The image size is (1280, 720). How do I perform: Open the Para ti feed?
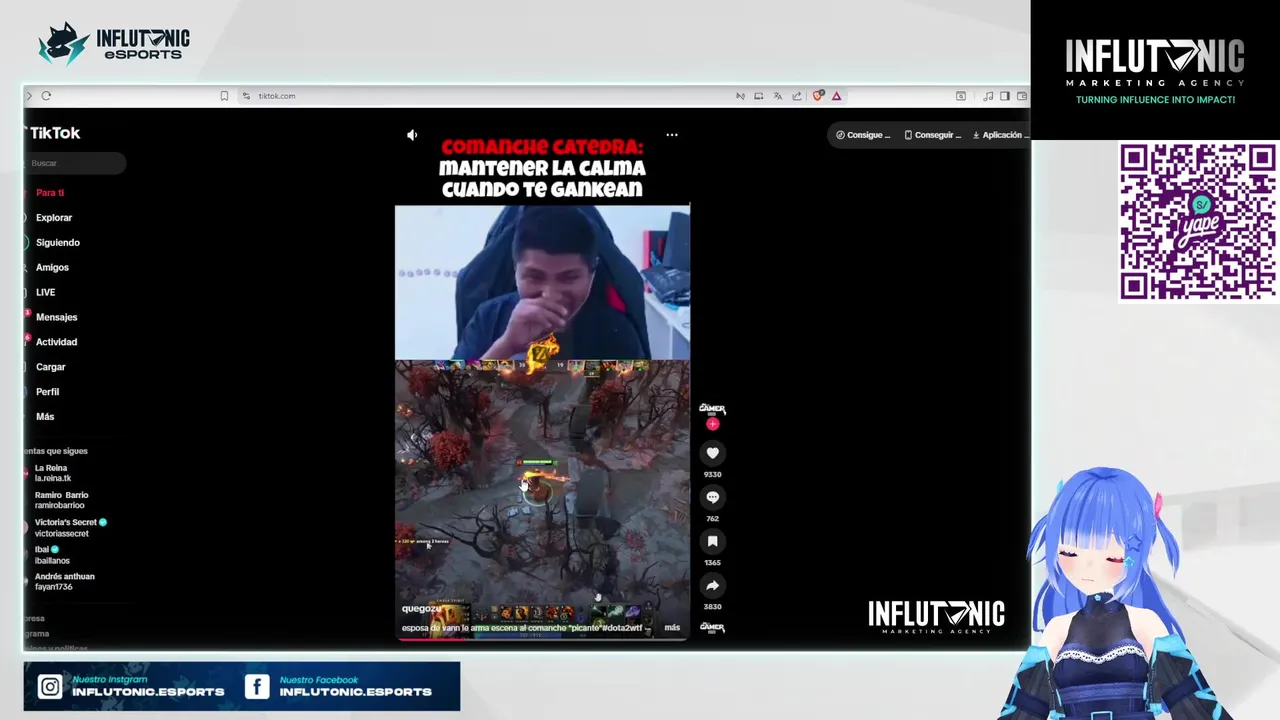[x=50, y=192]
